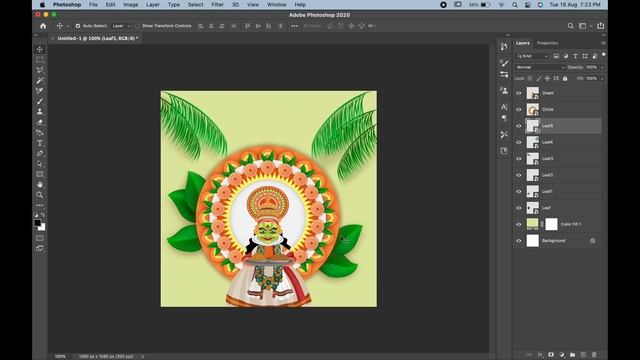Select the Brush tool
Viewport: 640px width, 360px height.
click(x=40, y=101)
